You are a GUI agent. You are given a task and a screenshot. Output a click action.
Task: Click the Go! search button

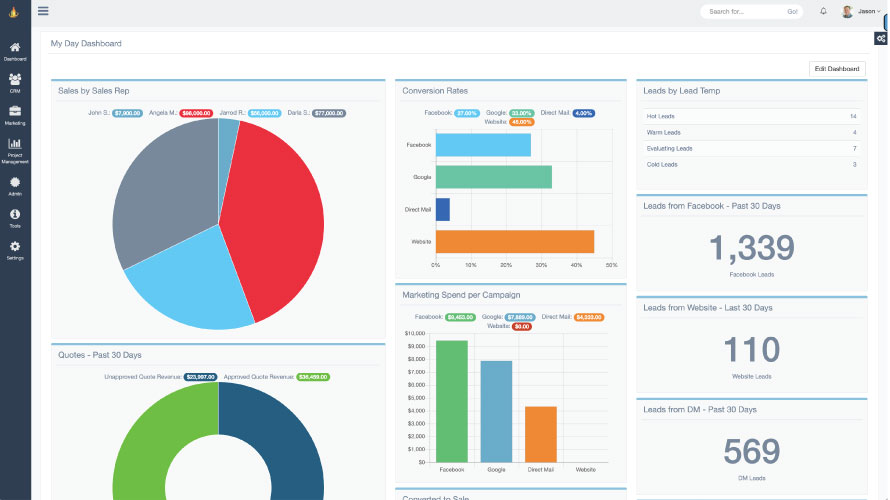tap(792, 11)
